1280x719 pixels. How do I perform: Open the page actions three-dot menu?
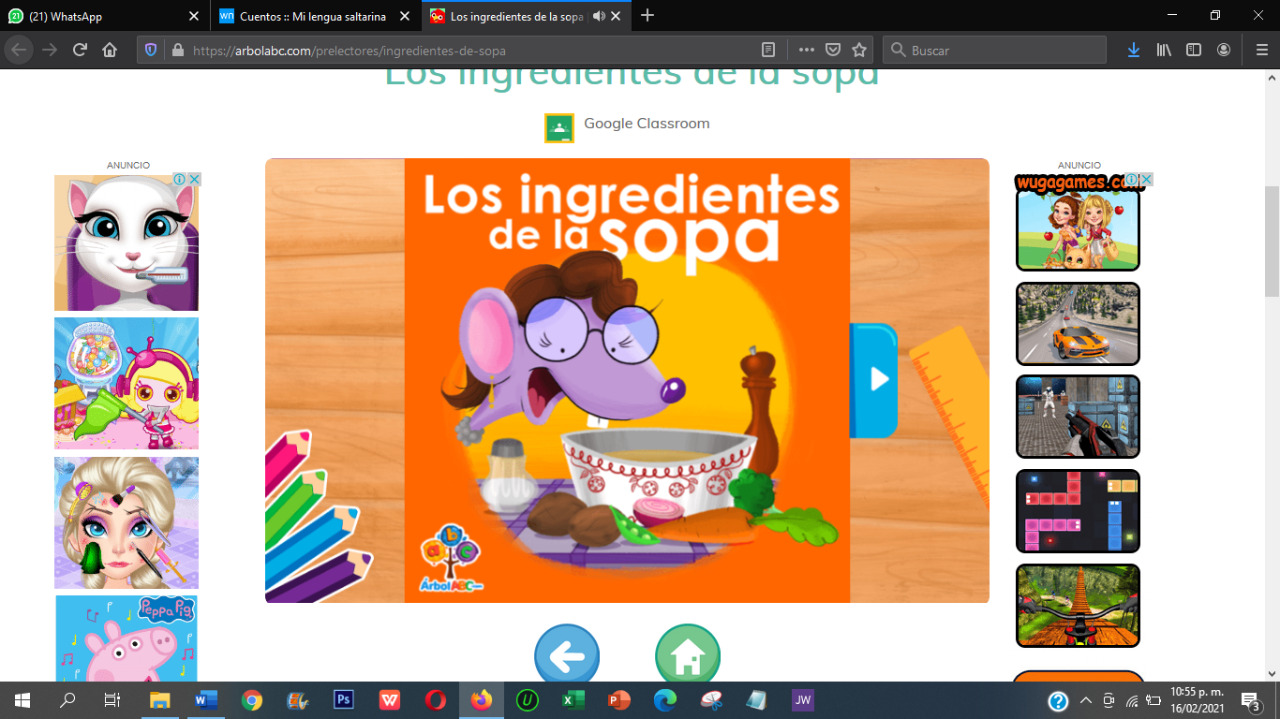point(806,50)
